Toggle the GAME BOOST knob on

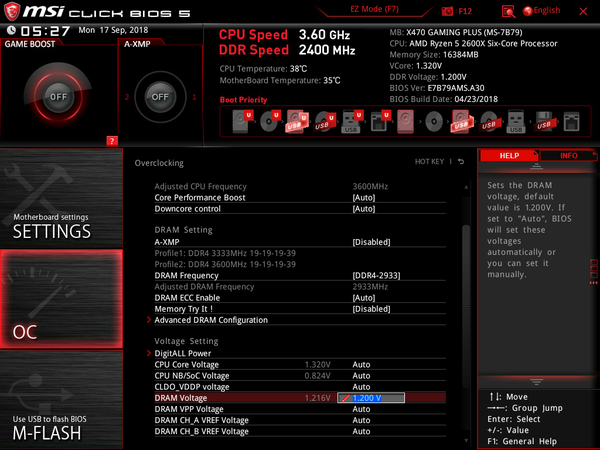click(x=58, y=97)
